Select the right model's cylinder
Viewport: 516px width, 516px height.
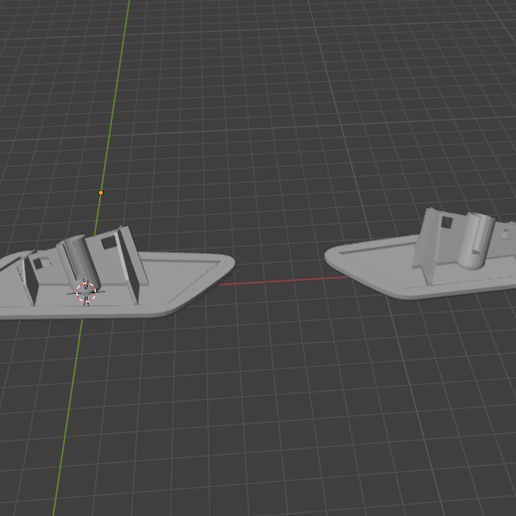pos(476,240)
